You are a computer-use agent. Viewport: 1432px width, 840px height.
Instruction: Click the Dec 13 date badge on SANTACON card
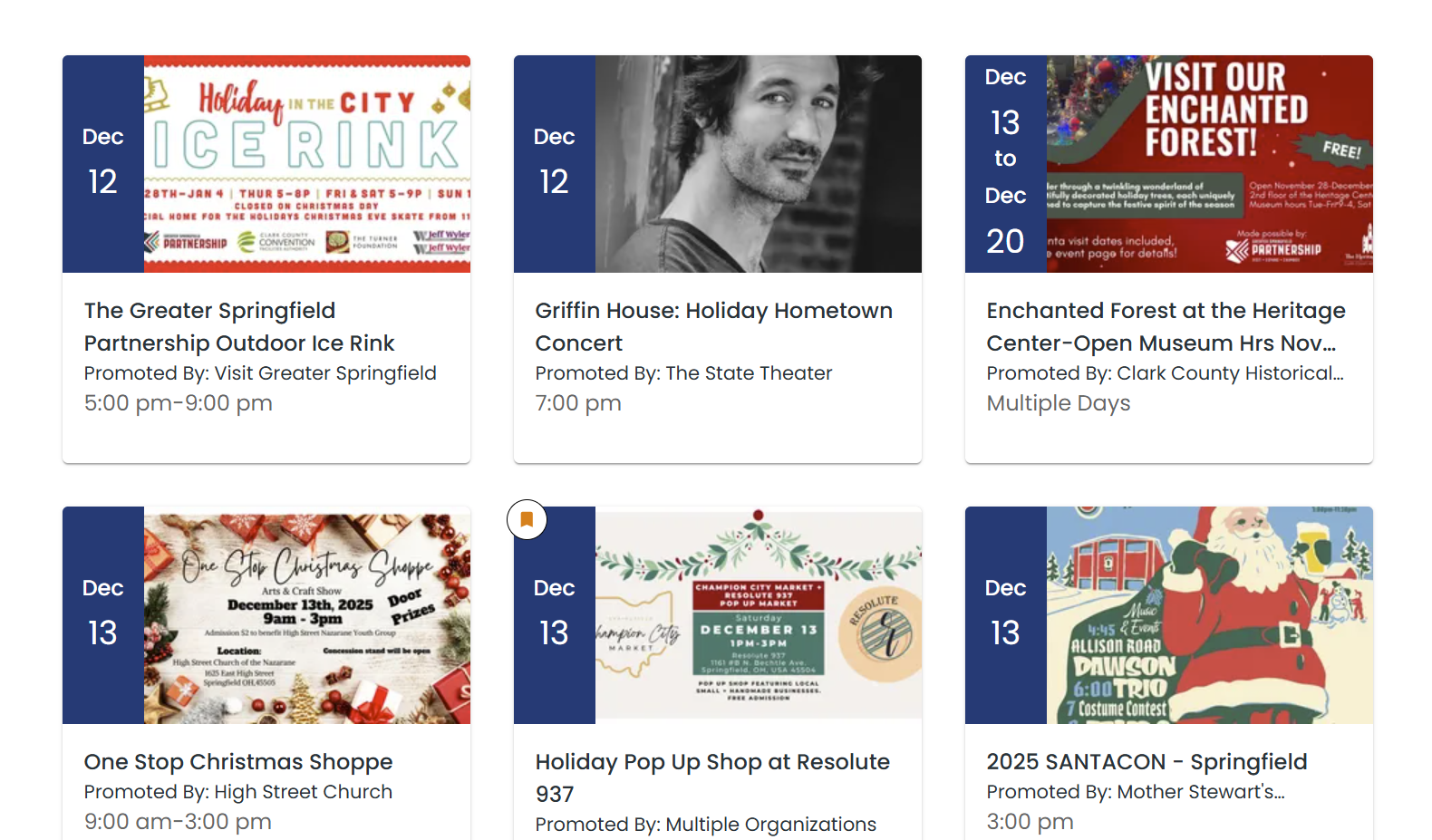[1005, 615]
